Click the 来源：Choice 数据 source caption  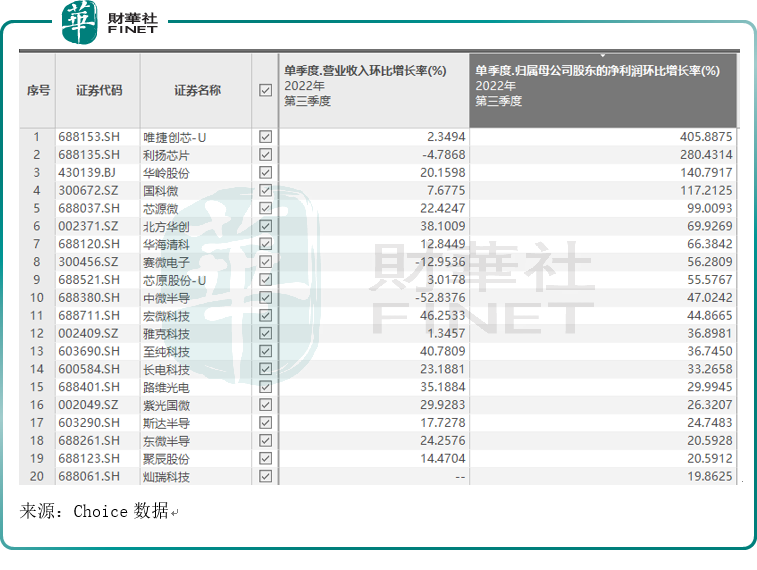pyautogui.click(x=94, y=511)
